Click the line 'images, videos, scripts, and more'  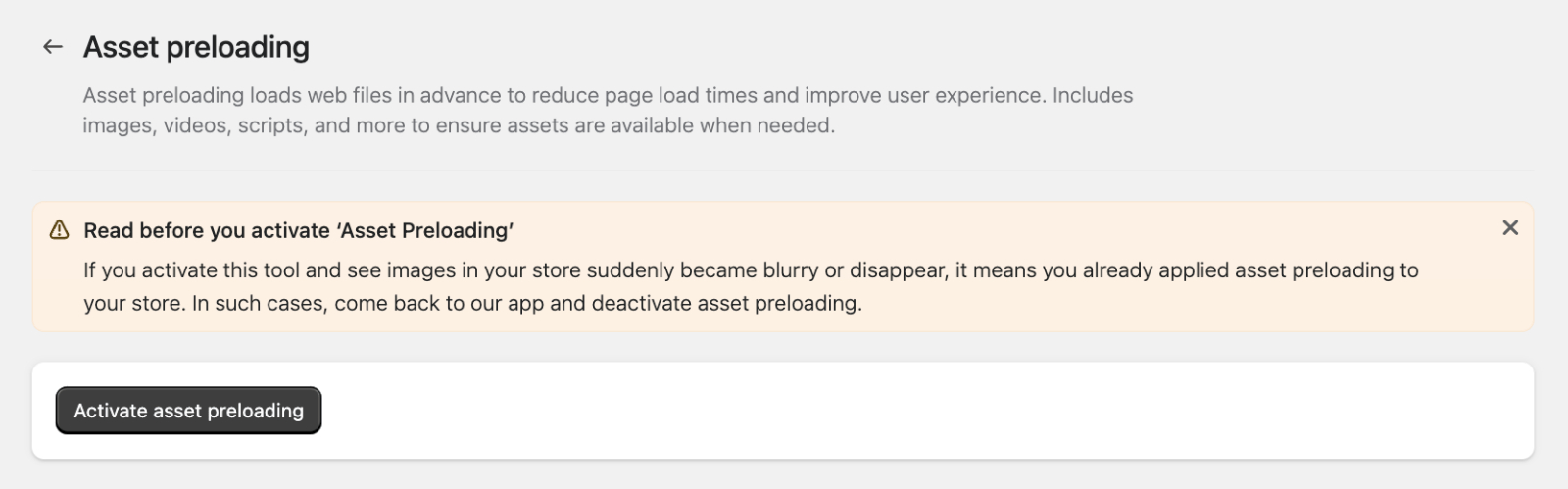coord(459,125)
